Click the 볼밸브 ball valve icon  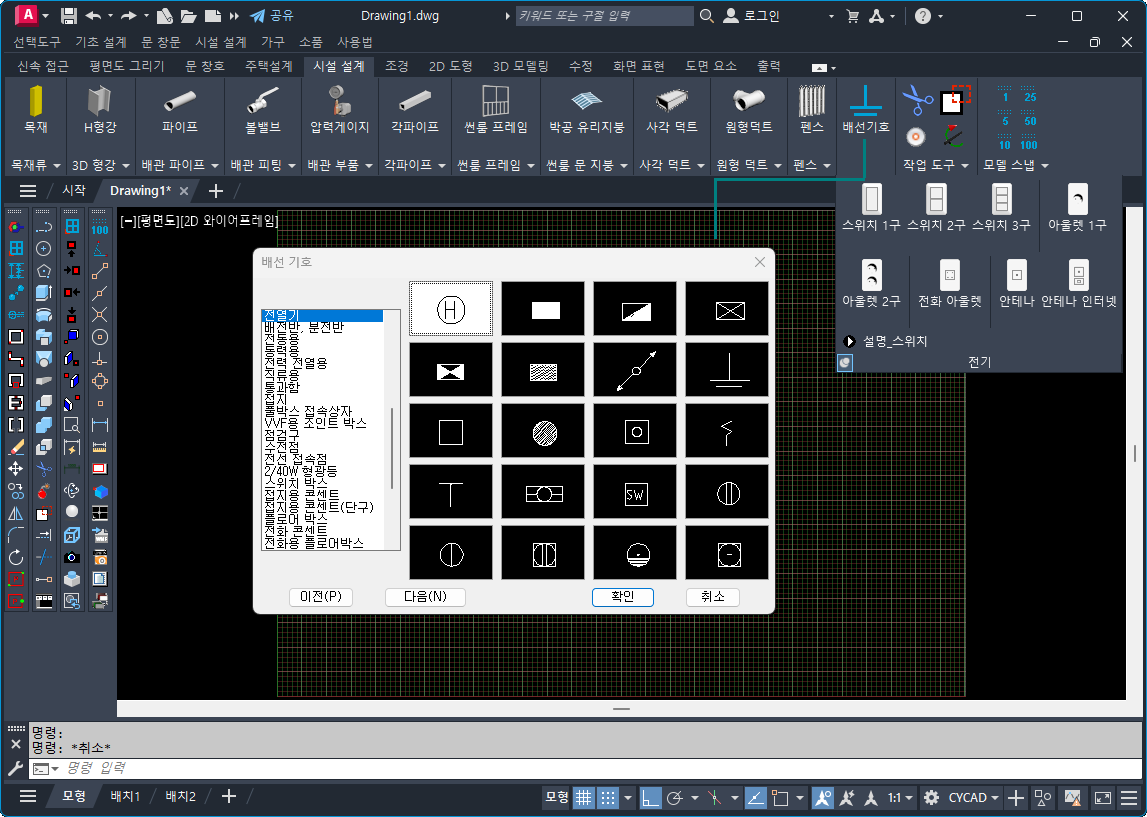(x=263, y=104)
